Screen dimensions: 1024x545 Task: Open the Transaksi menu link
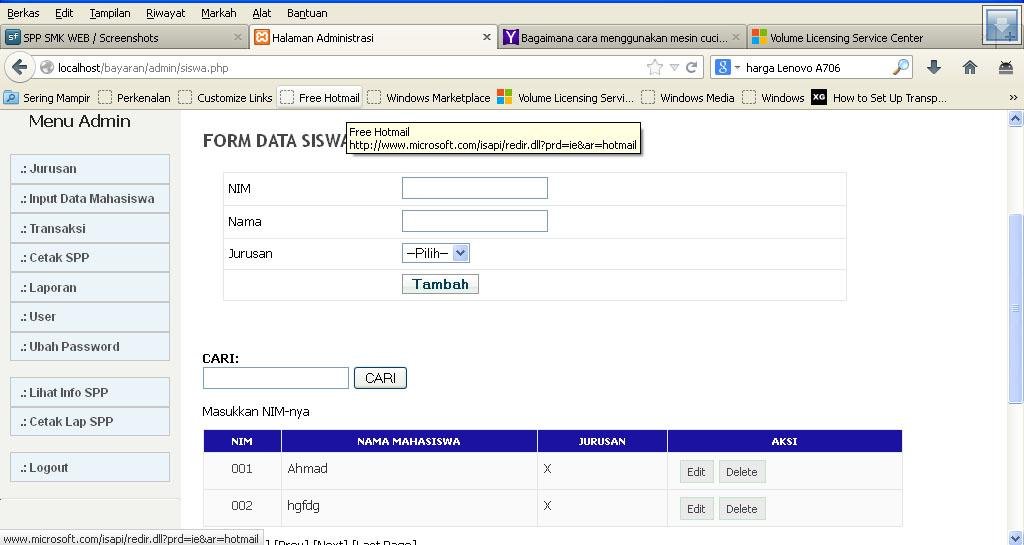90,228
